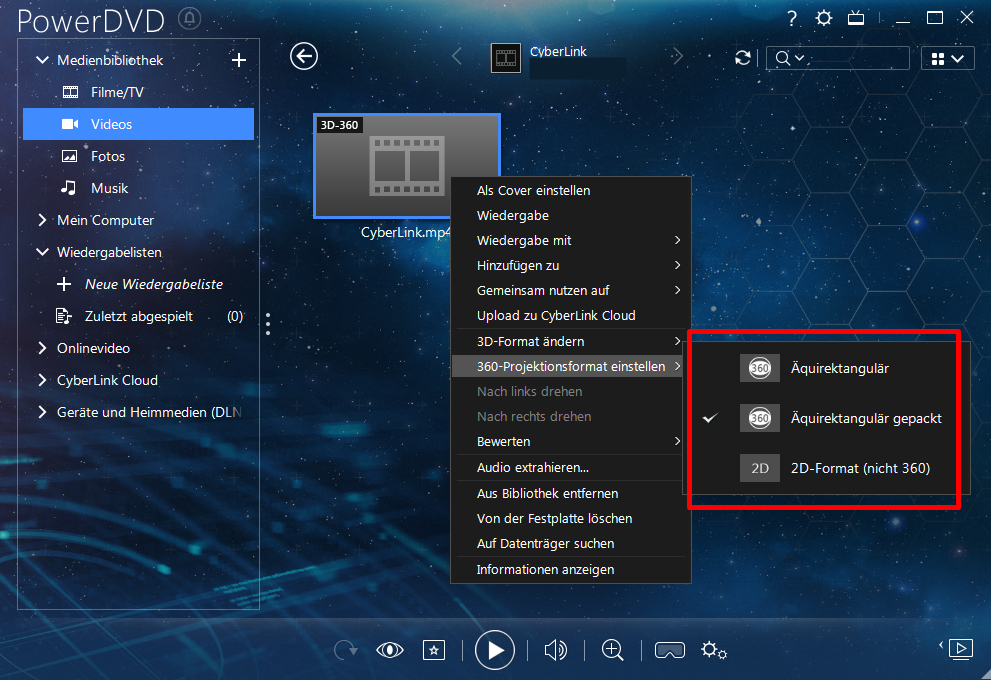991x680 pixels.
Task: Start playback with the play button
Action: pos(494,650)
